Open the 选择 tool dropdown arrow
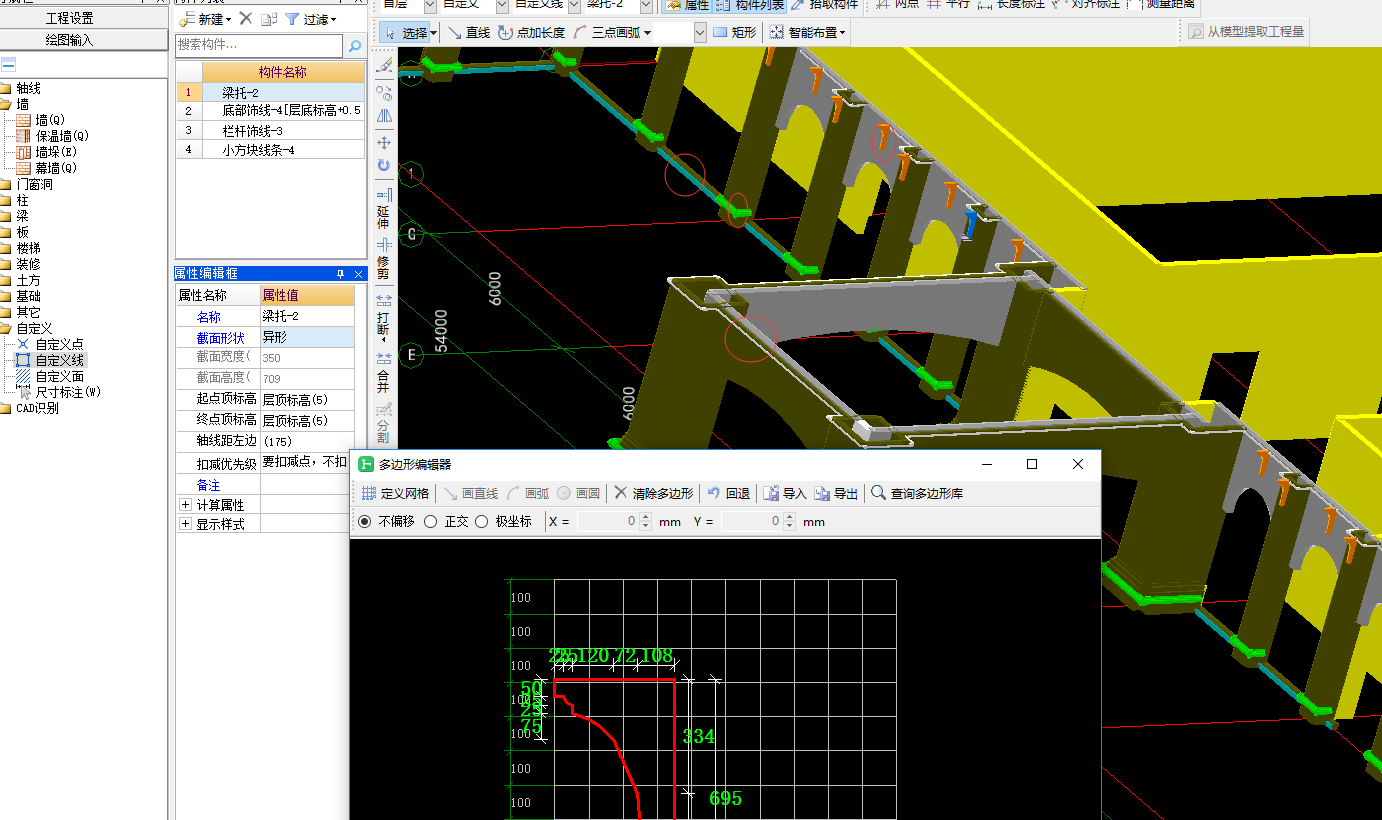The width and height of the screenshot is (1382, 820). point(433,33)
